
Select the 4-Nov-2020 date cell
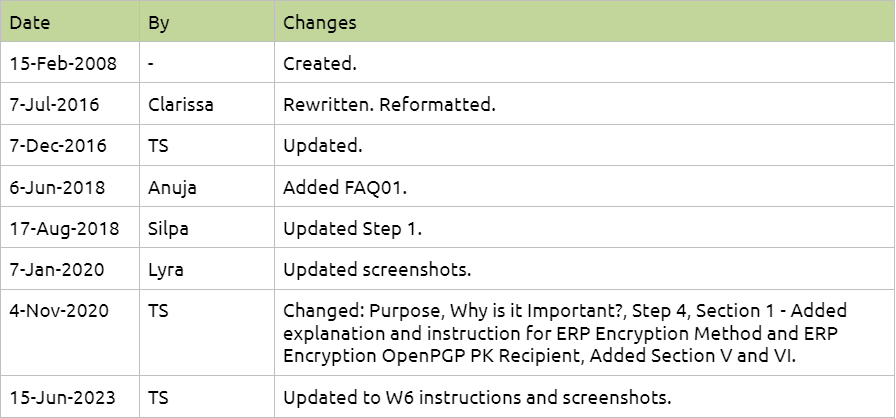pyautogui.click(x=70, y=333)
